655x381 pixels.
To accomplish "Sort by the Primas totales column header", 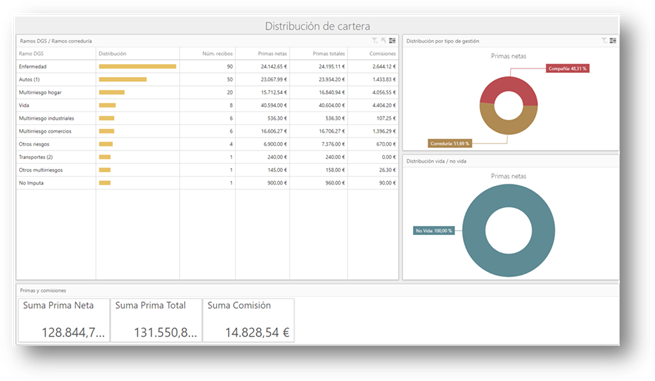I will [319, 53].
